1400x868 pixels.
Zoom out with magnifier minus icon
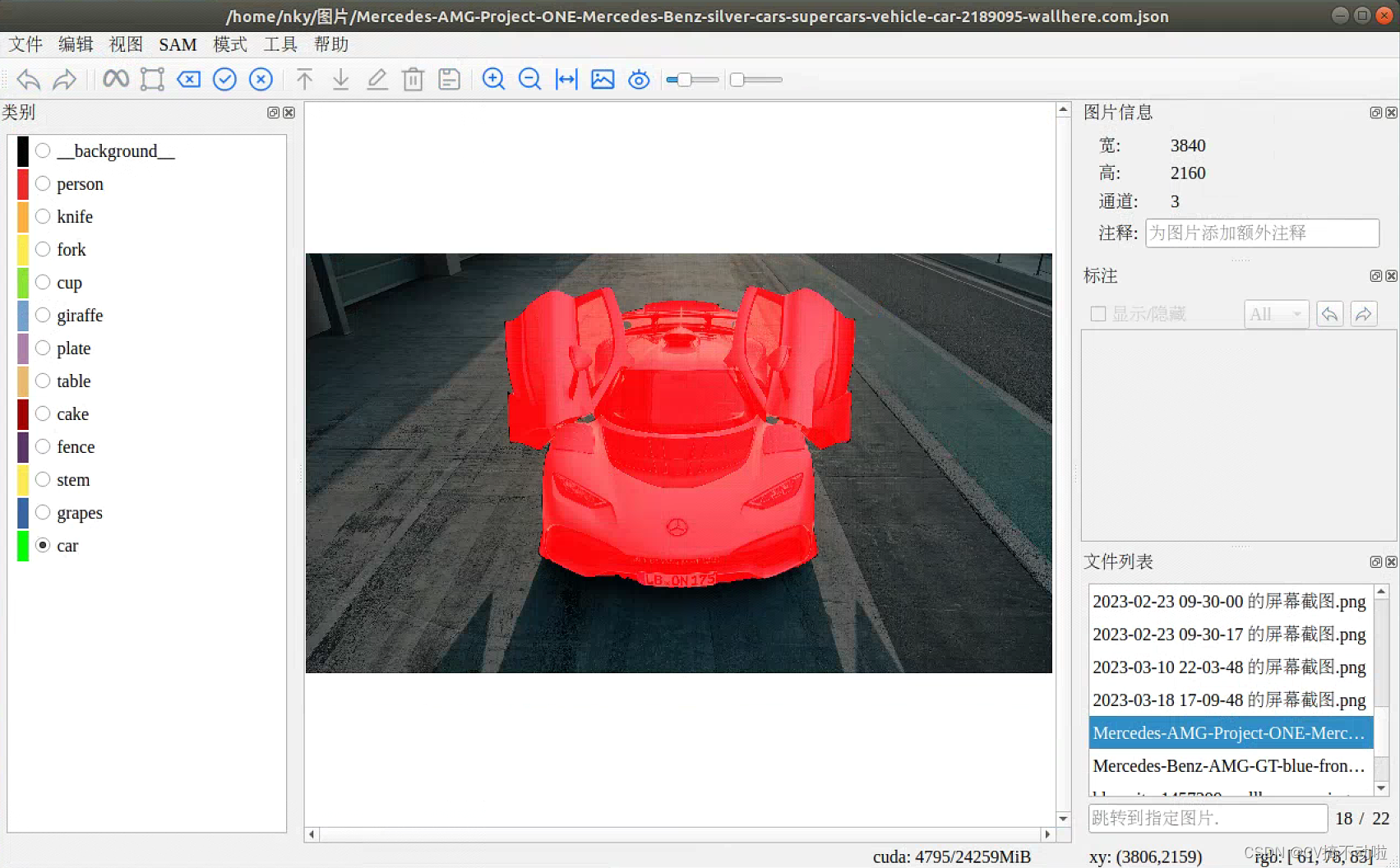point(529,79)
